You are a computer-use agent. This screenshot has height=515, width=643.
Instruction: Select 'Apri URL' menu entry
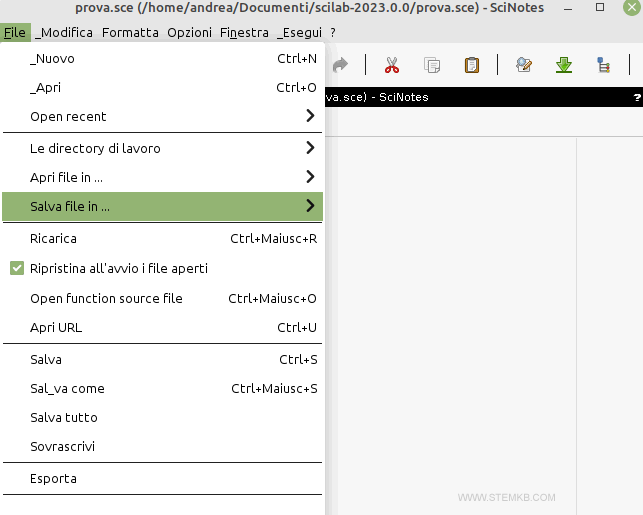56,327
